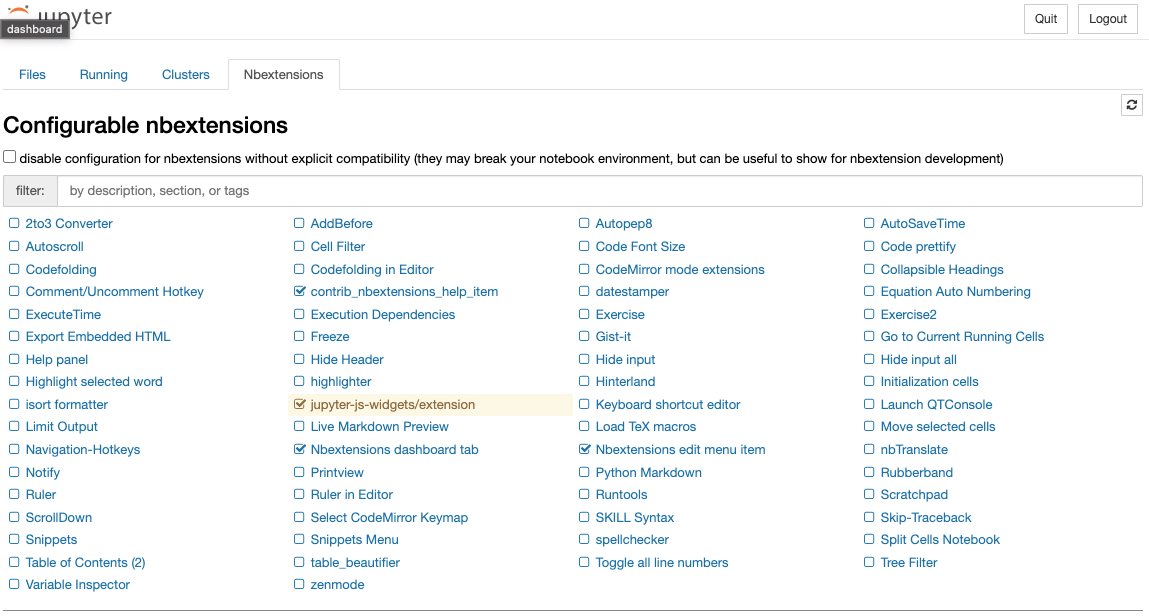Click checked box beside contrib_nbextensions_help_item
1149x616 pixels.
point(299,292)
